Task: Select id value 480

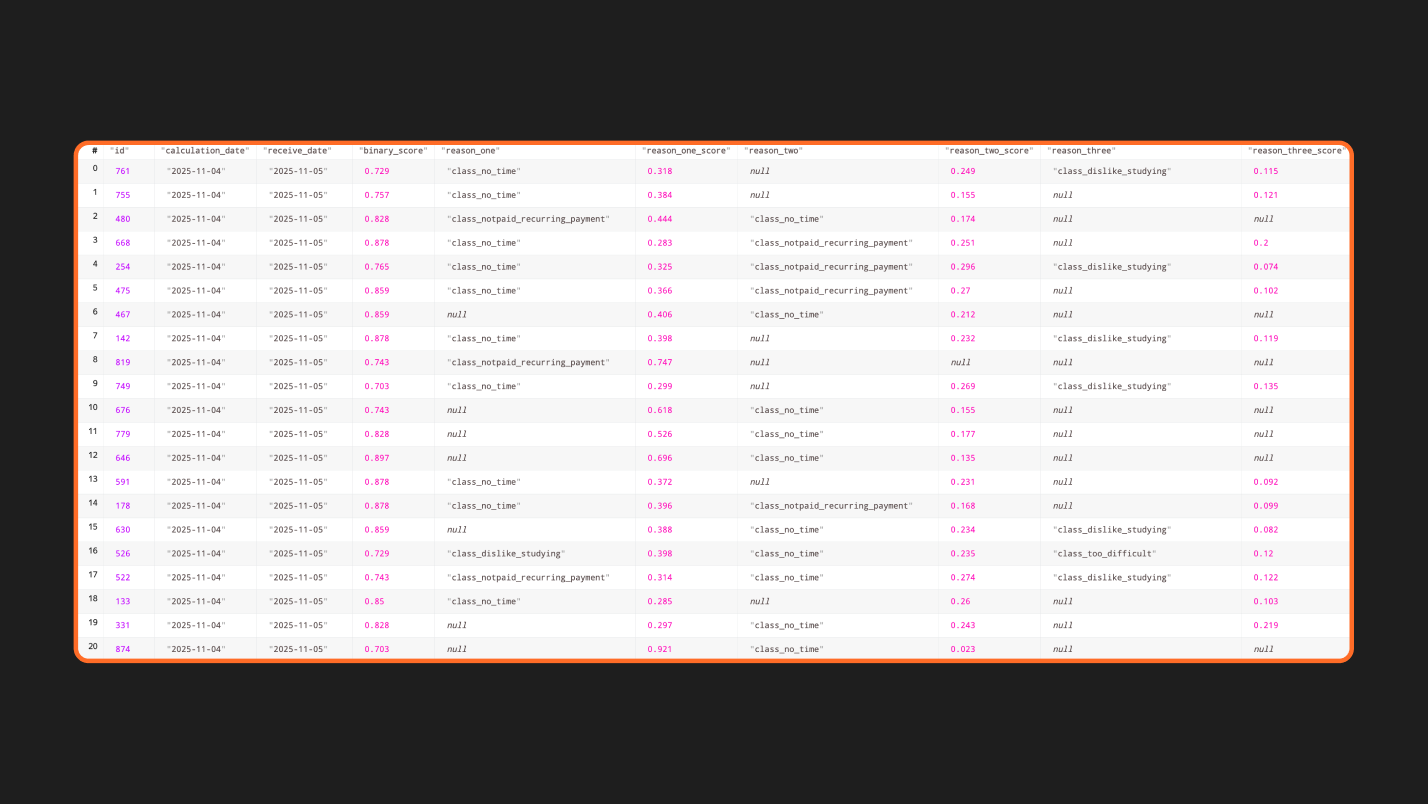Action: coord(122,219)
